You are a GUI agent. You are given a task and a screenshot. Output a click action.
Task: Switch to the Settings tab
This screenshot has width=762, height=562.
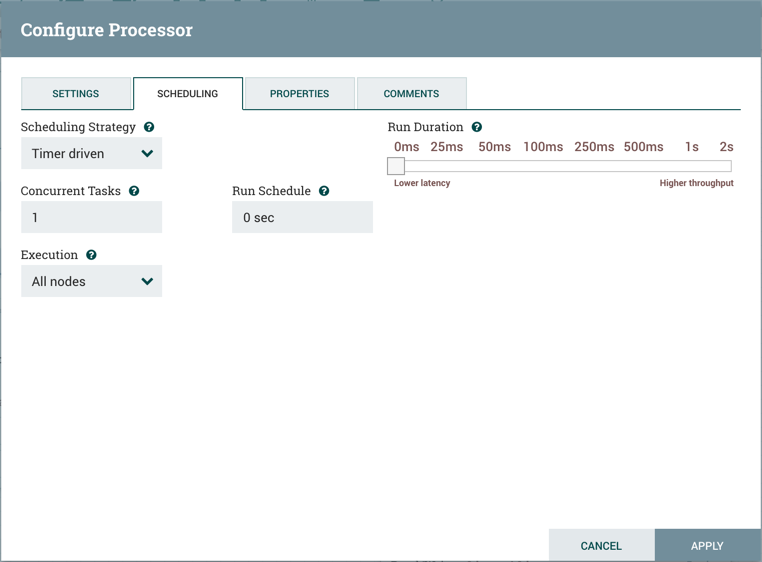(x=76, y=94)
